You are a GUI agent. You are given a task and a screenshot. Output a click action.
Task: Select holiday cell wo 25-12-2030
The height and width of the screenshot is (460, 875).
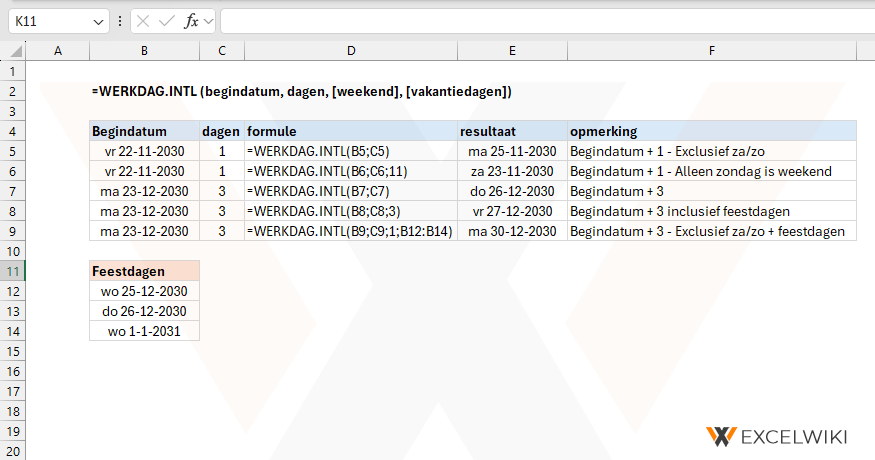pos(145,291)
